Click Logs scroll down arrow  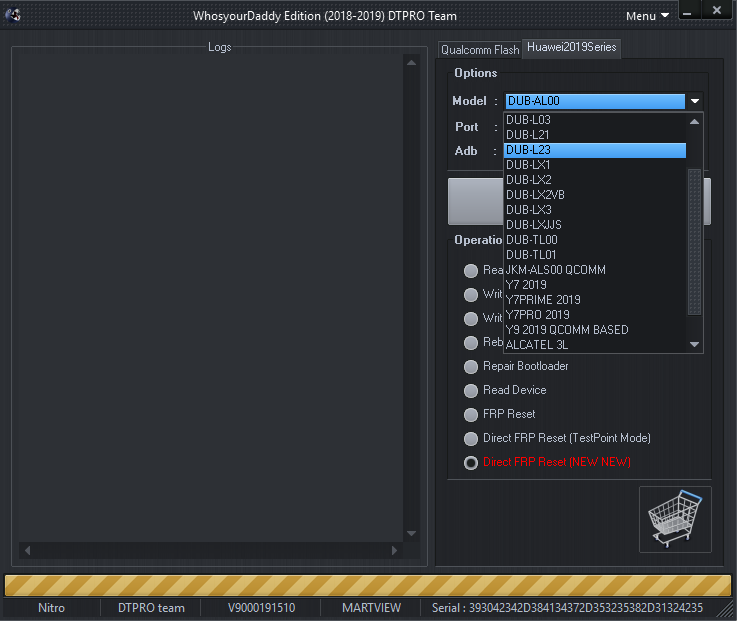(x=411, y=534)
